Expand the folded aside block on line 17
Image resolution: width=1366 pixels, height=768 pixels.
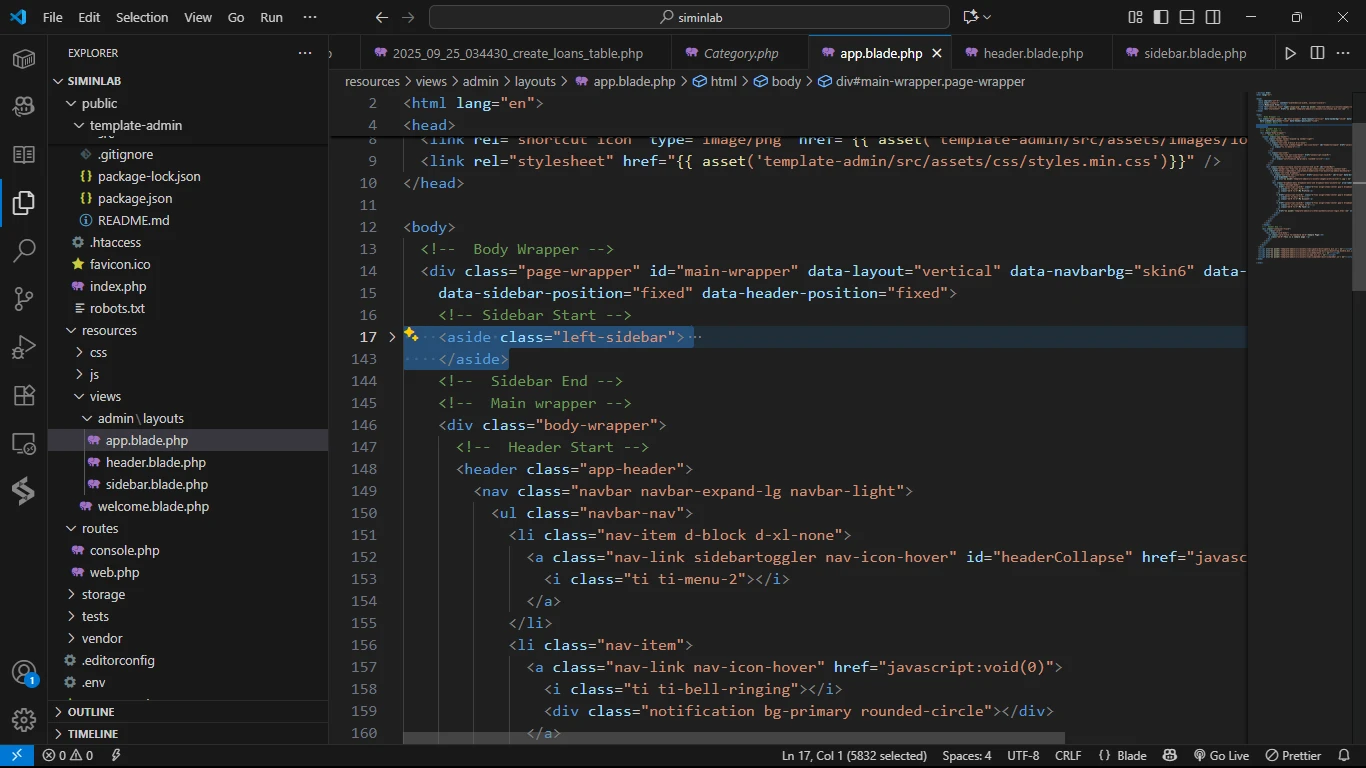point(392,337)
